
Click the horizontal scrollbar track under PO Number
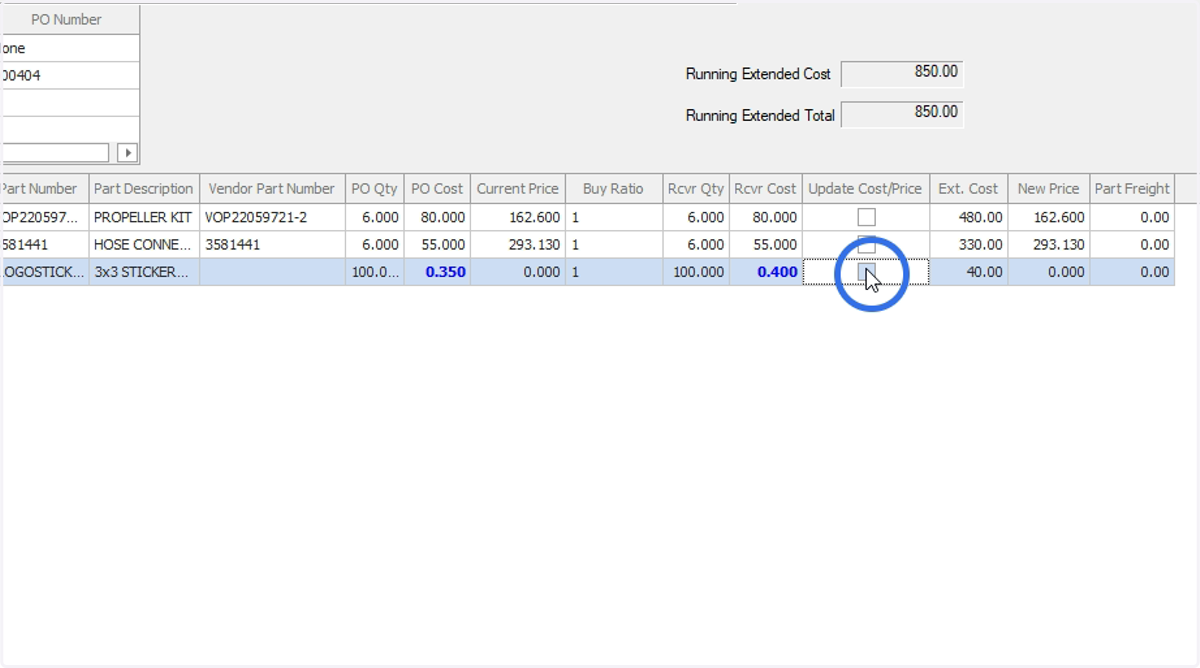(x=55, y=153)
